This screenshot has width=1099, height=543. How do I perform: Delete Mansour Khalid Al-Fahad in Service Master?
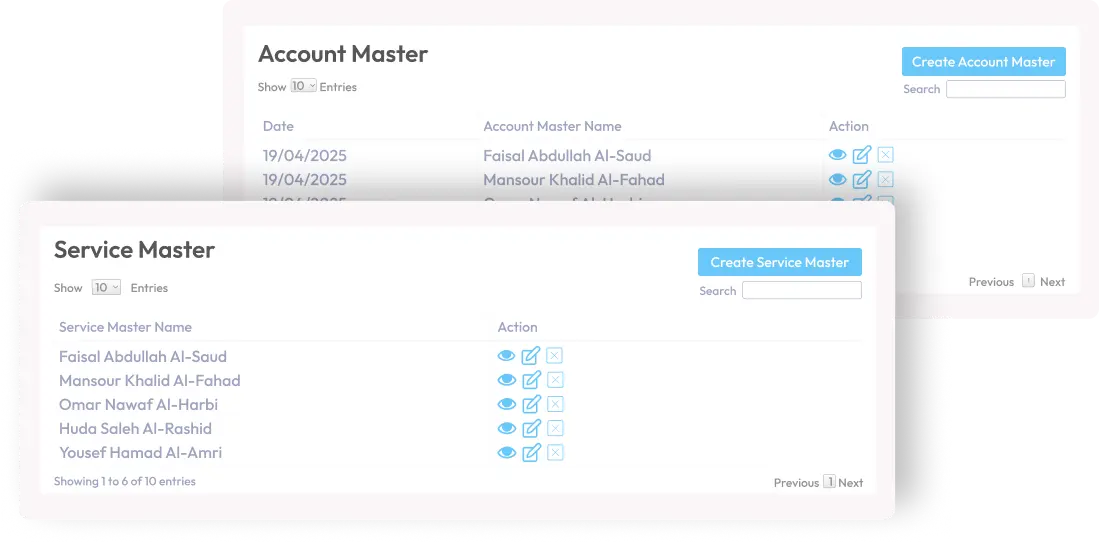(554, 380)
